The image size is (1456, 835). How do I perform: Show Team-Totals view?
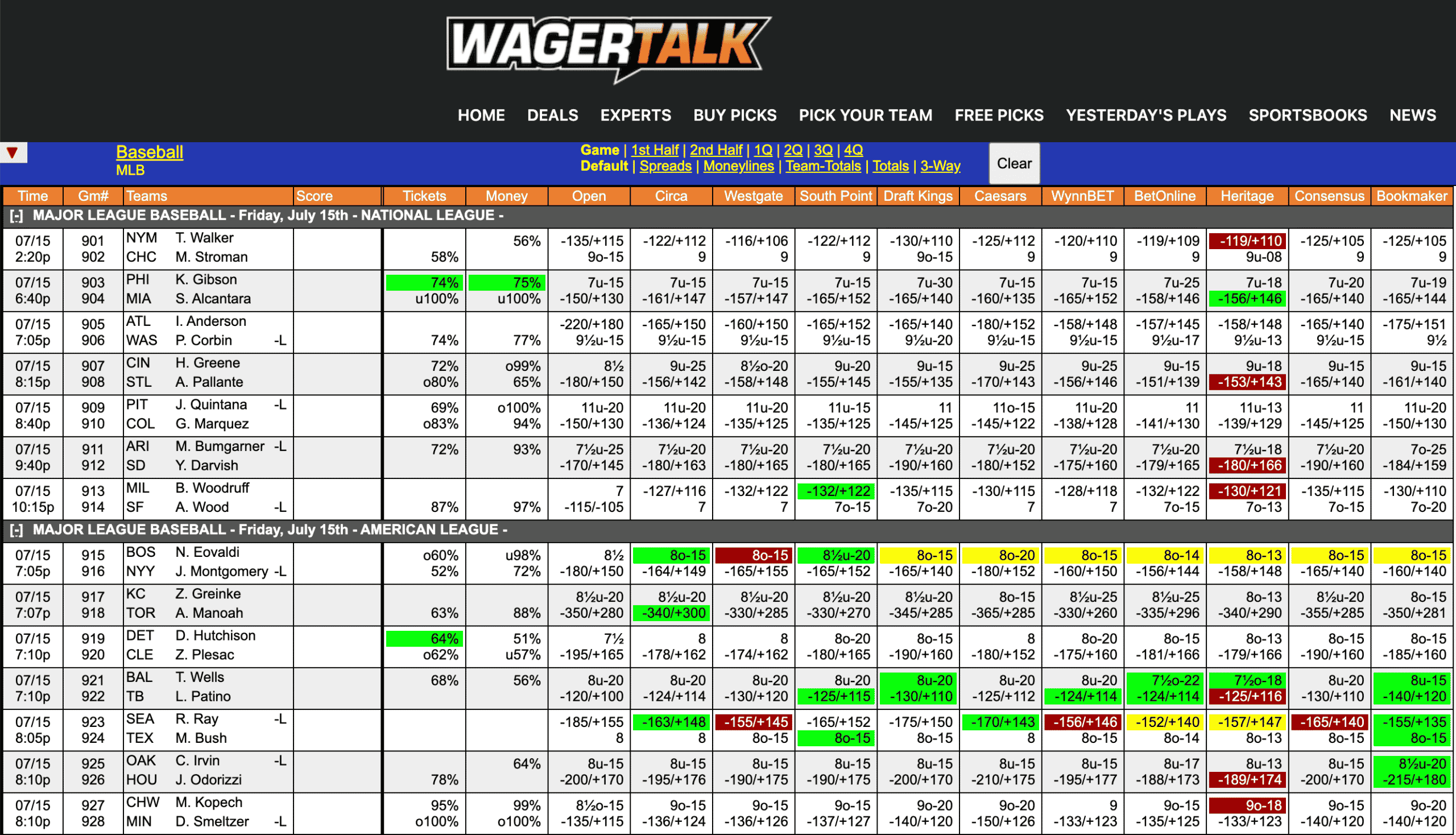[822, 166]
